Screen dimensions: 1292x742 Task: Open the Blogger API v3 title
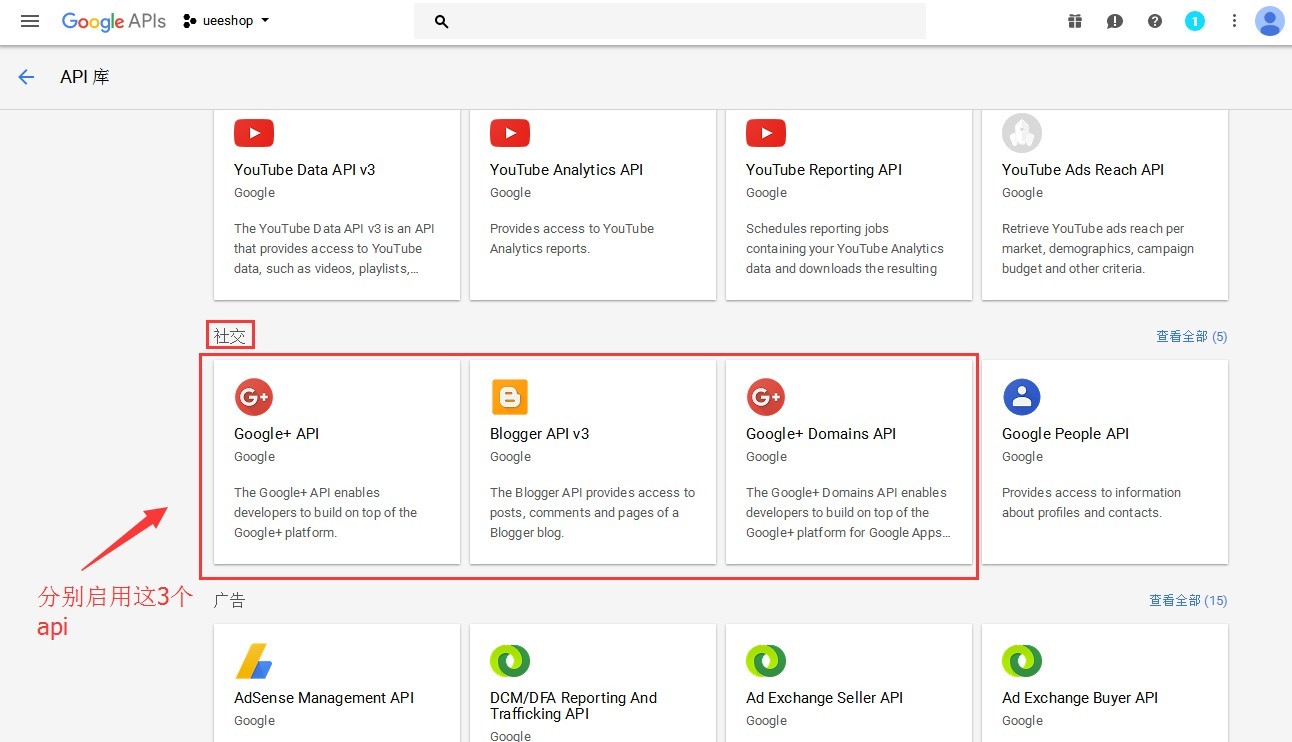(x=540, y=434)
